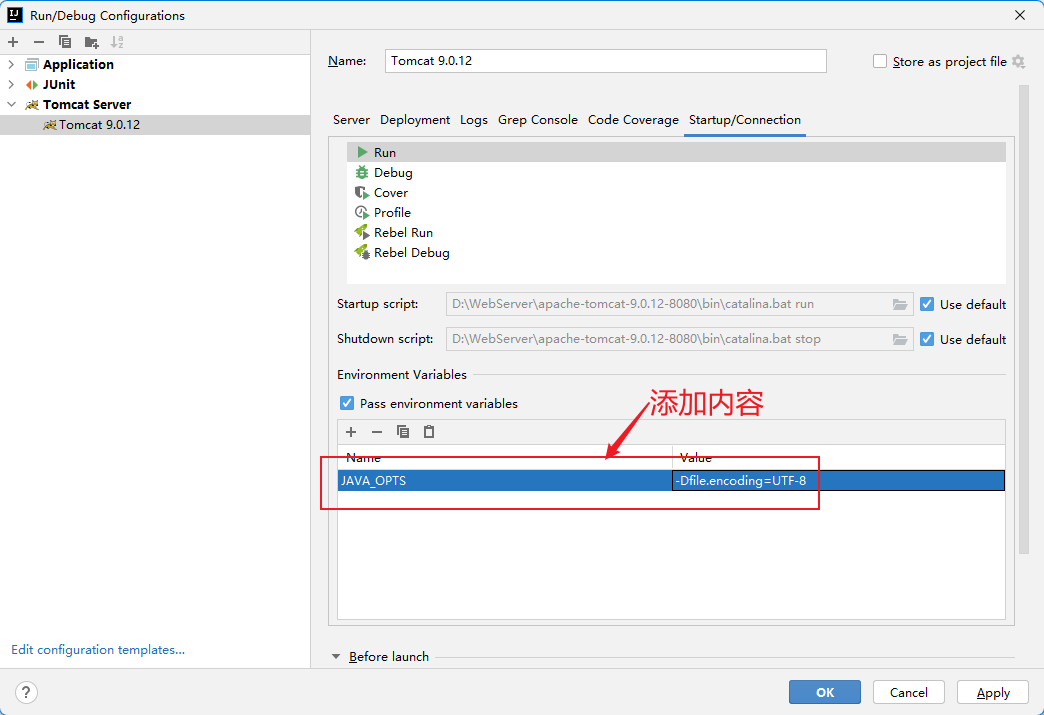
Task: Browse for Shutdown script folder
Action: 900,339
